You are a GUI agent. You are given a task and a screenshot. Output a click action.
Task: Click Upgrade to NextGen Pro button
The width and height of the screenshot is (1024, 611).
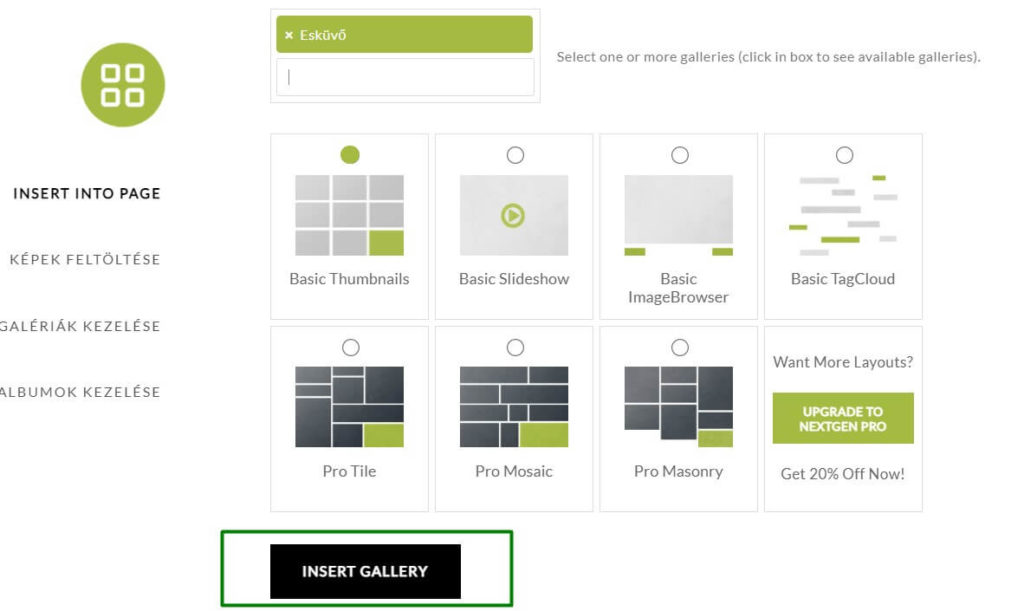click(x=843, y=418)
